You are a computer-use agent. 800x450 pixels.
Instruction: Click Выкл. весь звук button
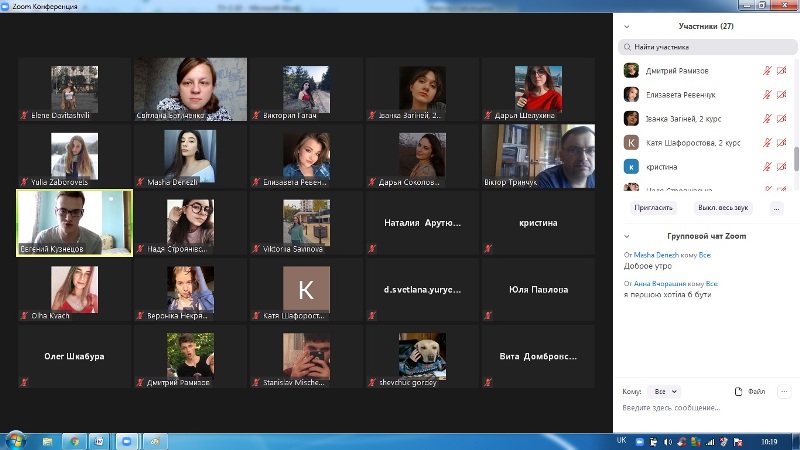click(723, 208)
